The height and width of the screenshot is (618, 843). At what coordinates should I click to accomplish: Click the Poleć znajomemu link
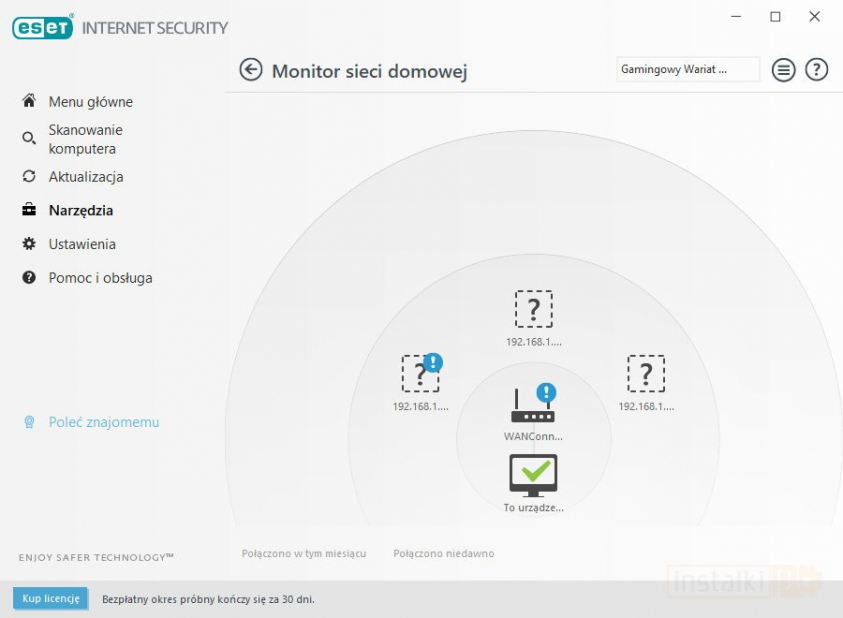(103, 422)
